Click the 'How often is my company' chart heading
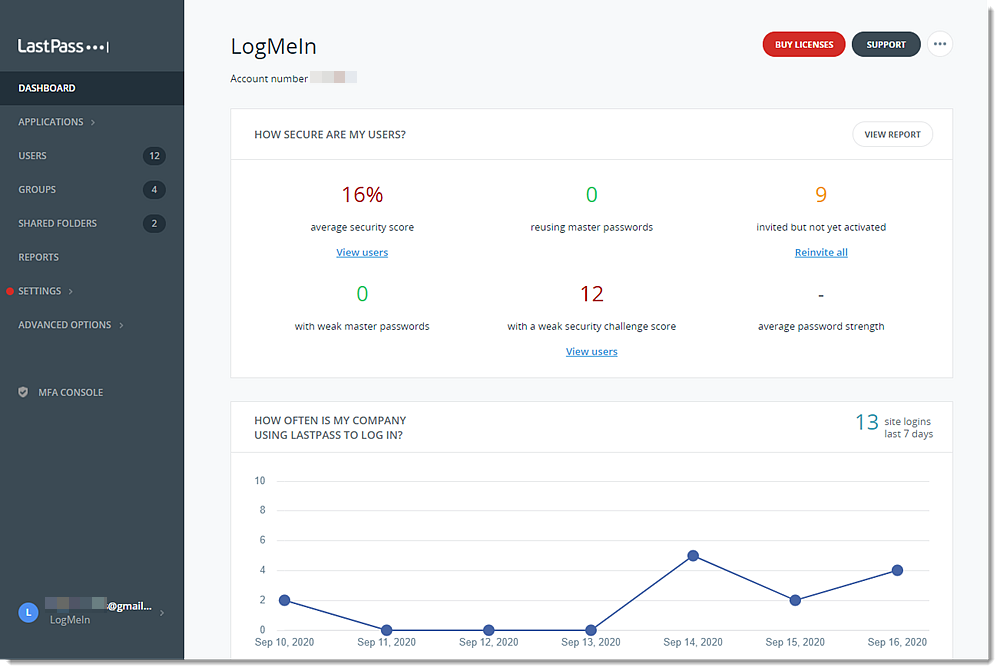The width and height of the screenshot is (1000, 671). tap(330, 428)
